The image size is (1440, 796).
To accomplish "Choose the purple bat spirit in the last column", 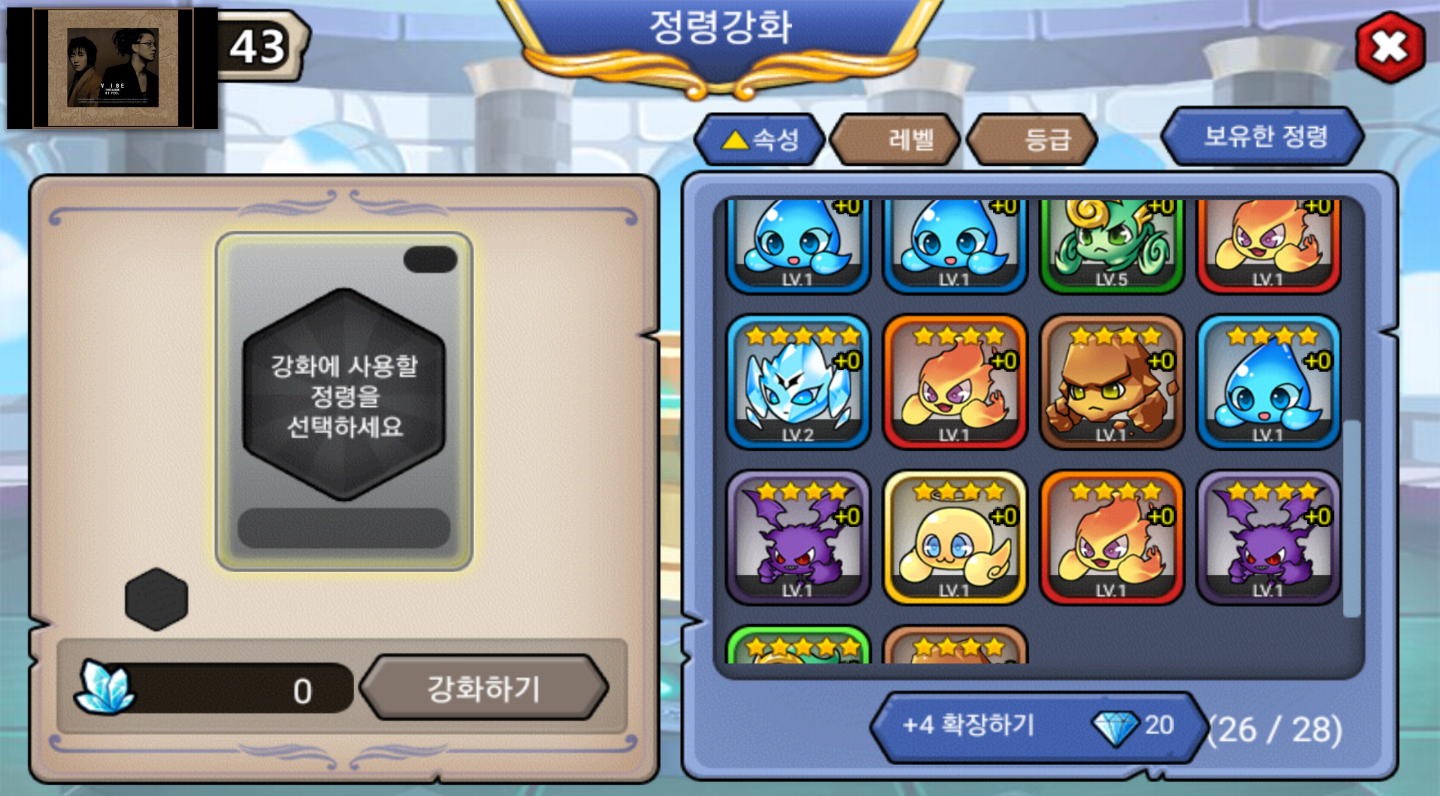I will (x=1269, y=538).
